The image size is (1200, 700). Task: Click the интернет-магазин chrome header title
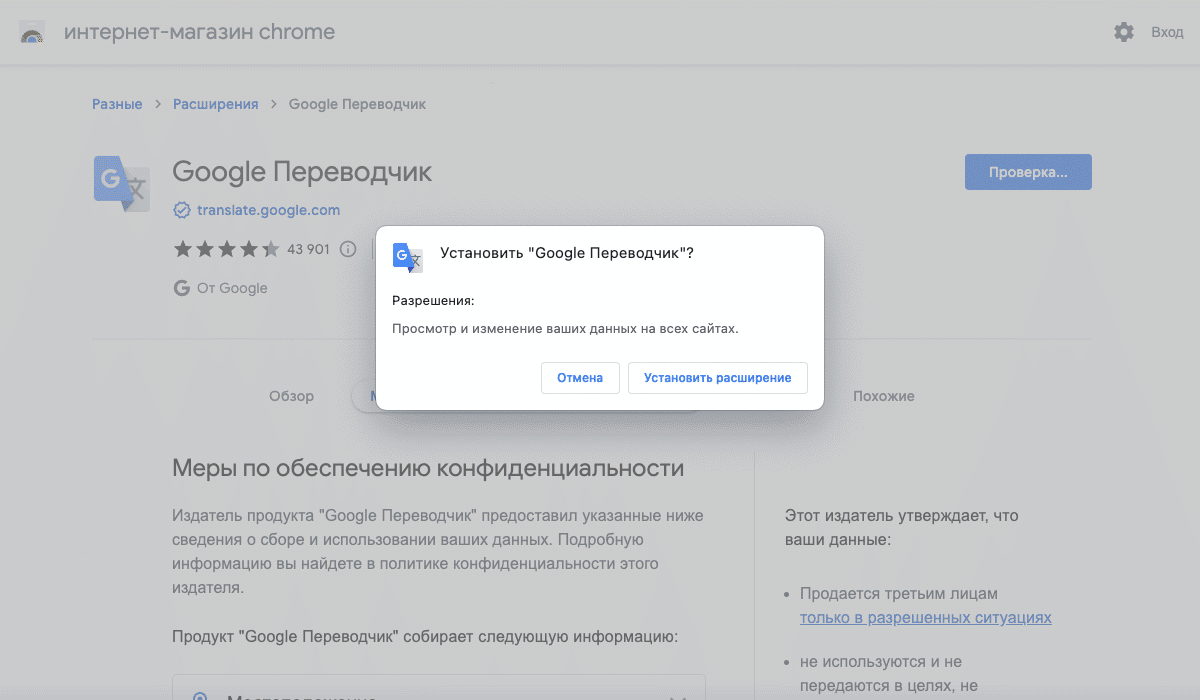click(x=199, y=32)
